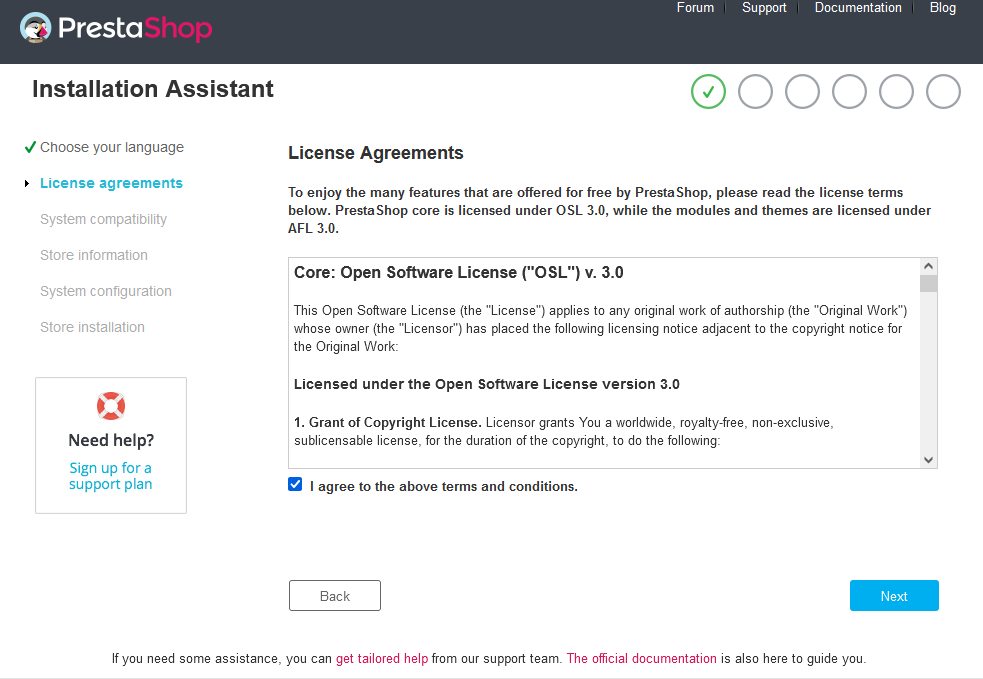Uncheck the agree to terms checkbox

pos(295,484)
